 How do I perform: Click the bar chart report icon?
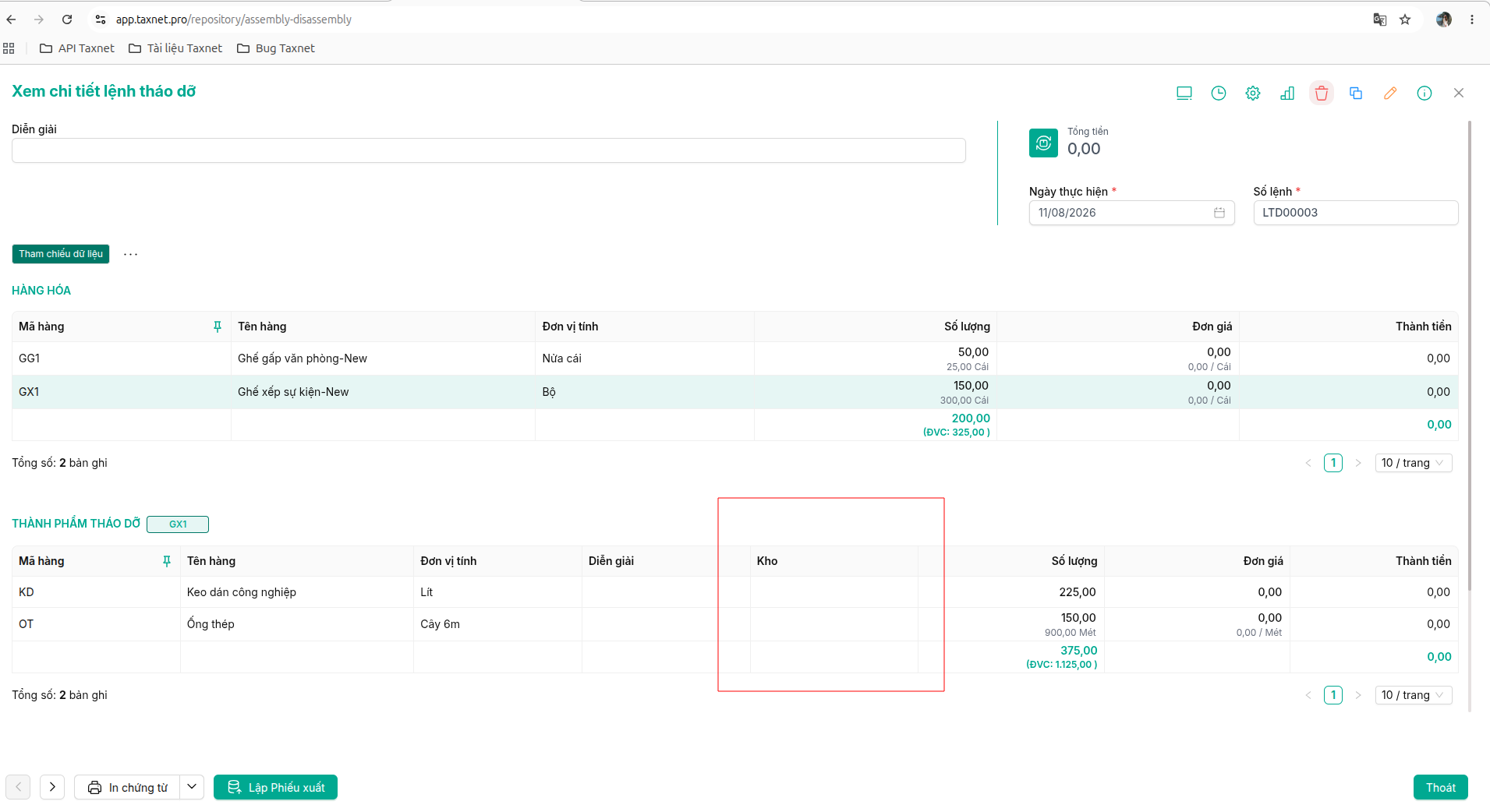[1286, 93]
